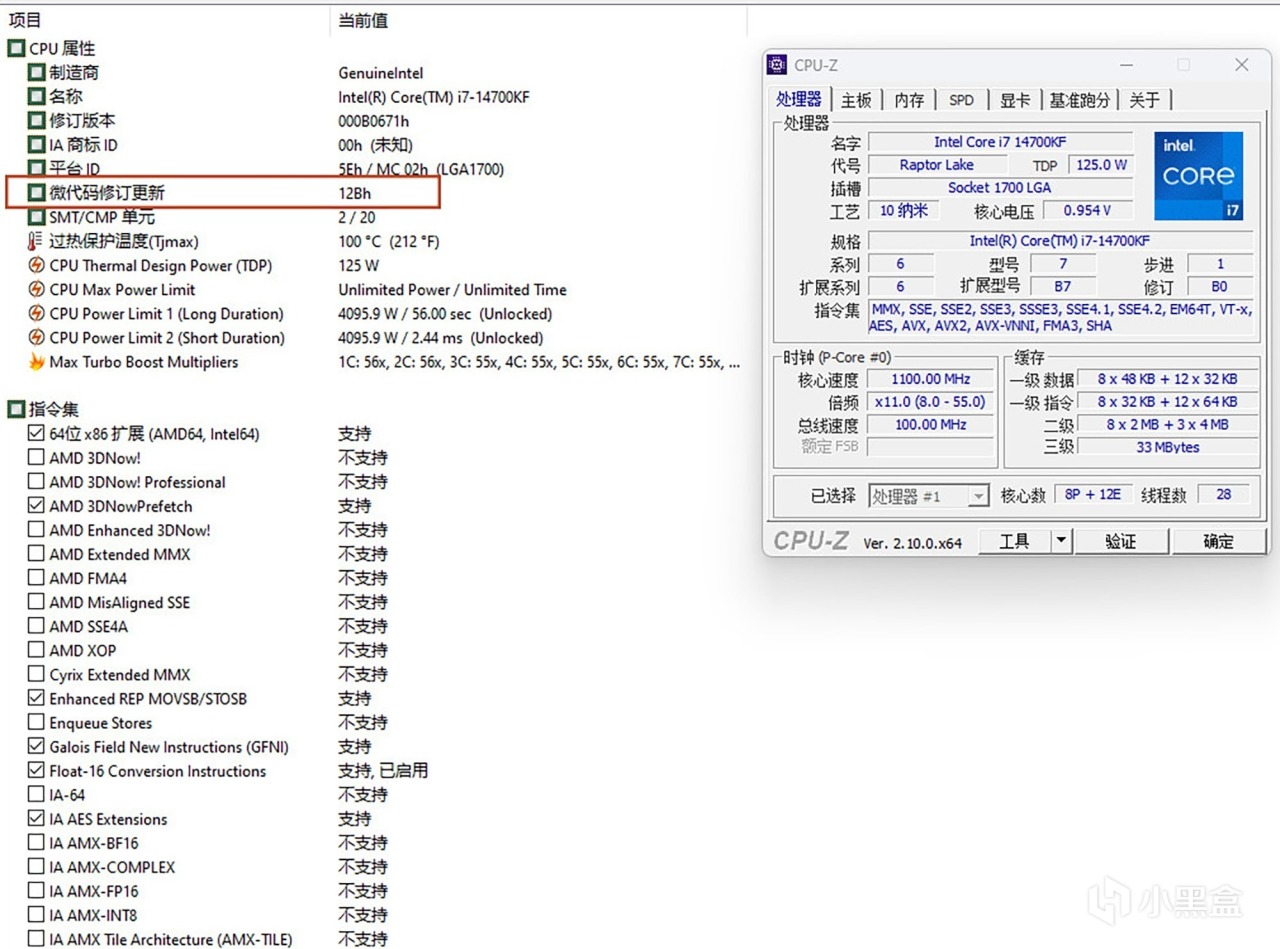Click the 倍频 field showing x11.0
The image size is (1280, 949).
pos(932,402)
